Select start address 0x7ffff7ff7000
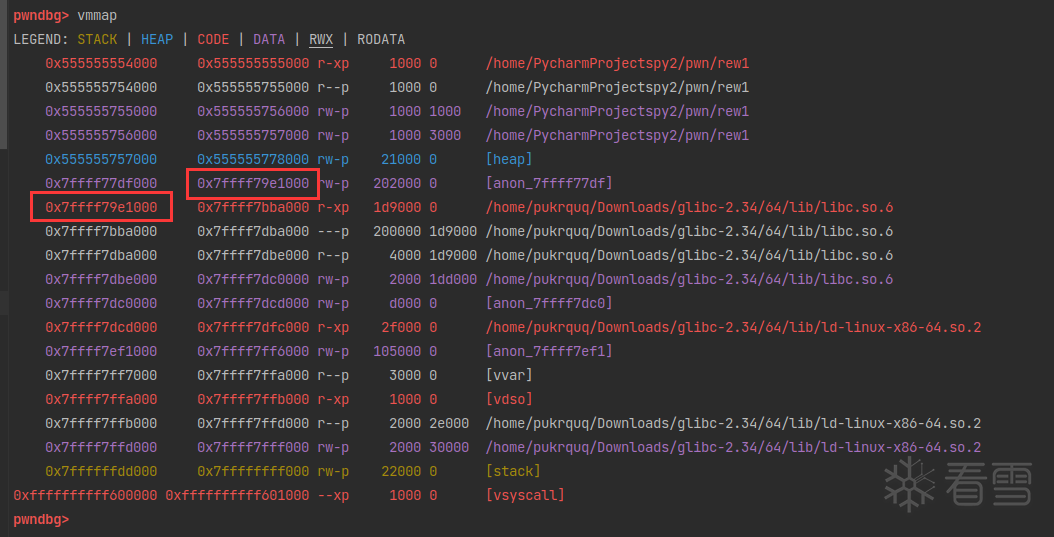The width and height of the screenshot is (1054, 537). 101,375
